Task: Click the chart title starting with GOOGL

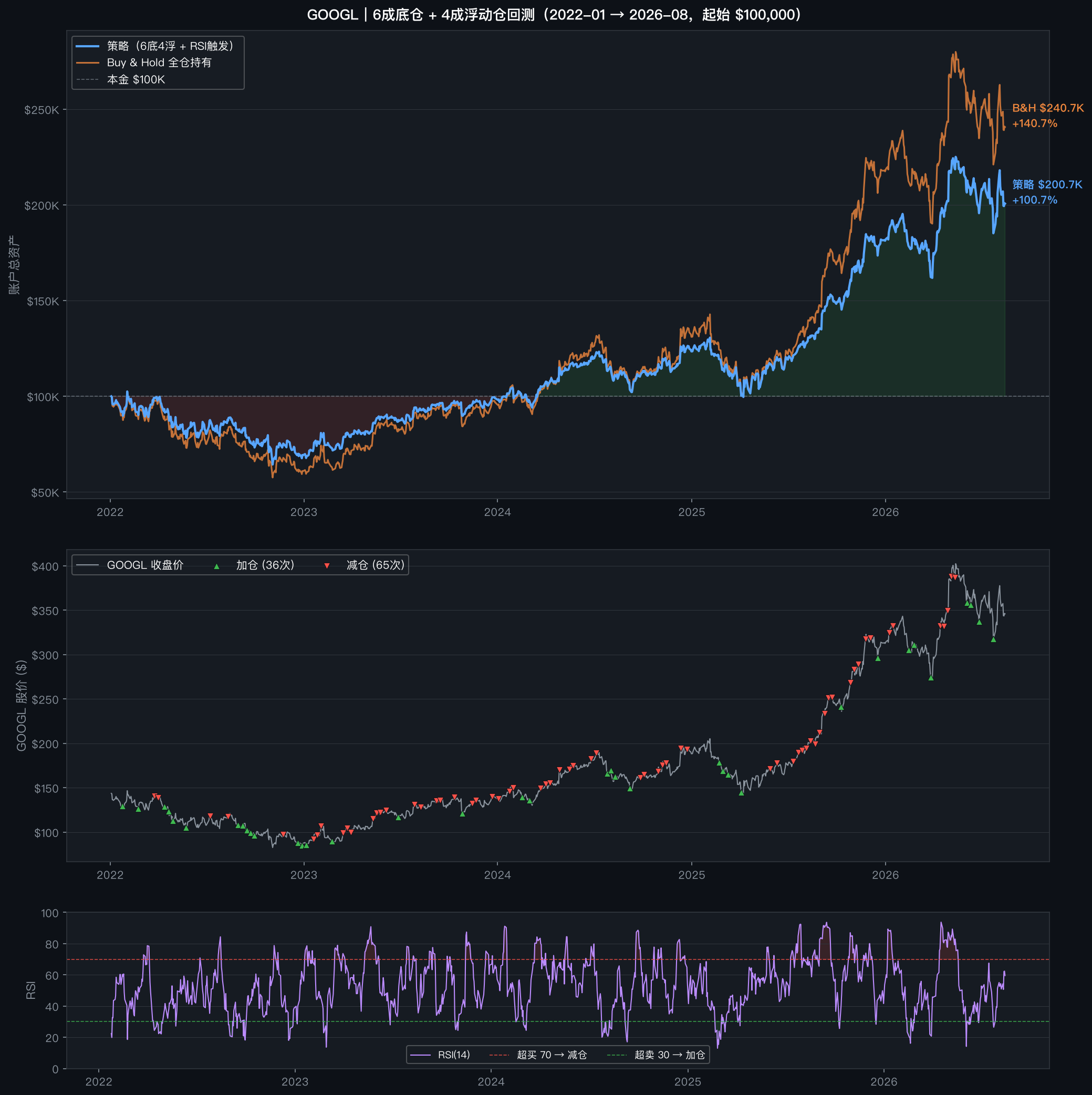Action: point(554,15)
